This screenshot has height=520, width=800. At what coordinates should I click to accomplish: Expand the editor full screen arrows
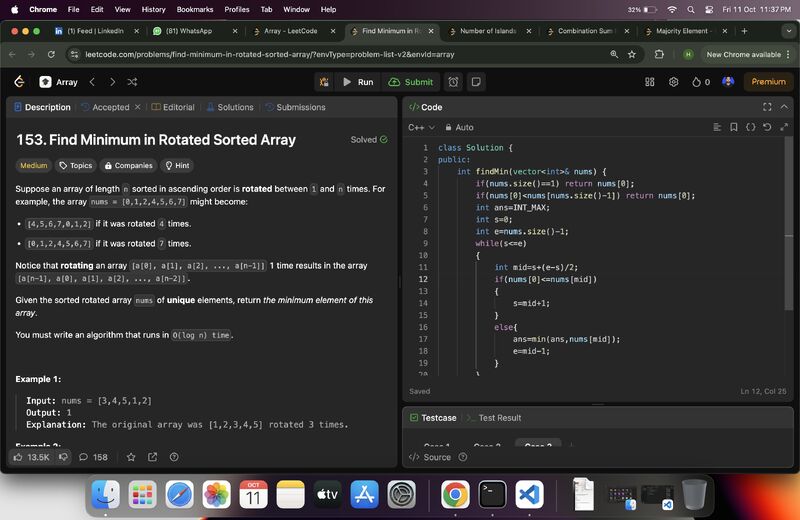784,127
